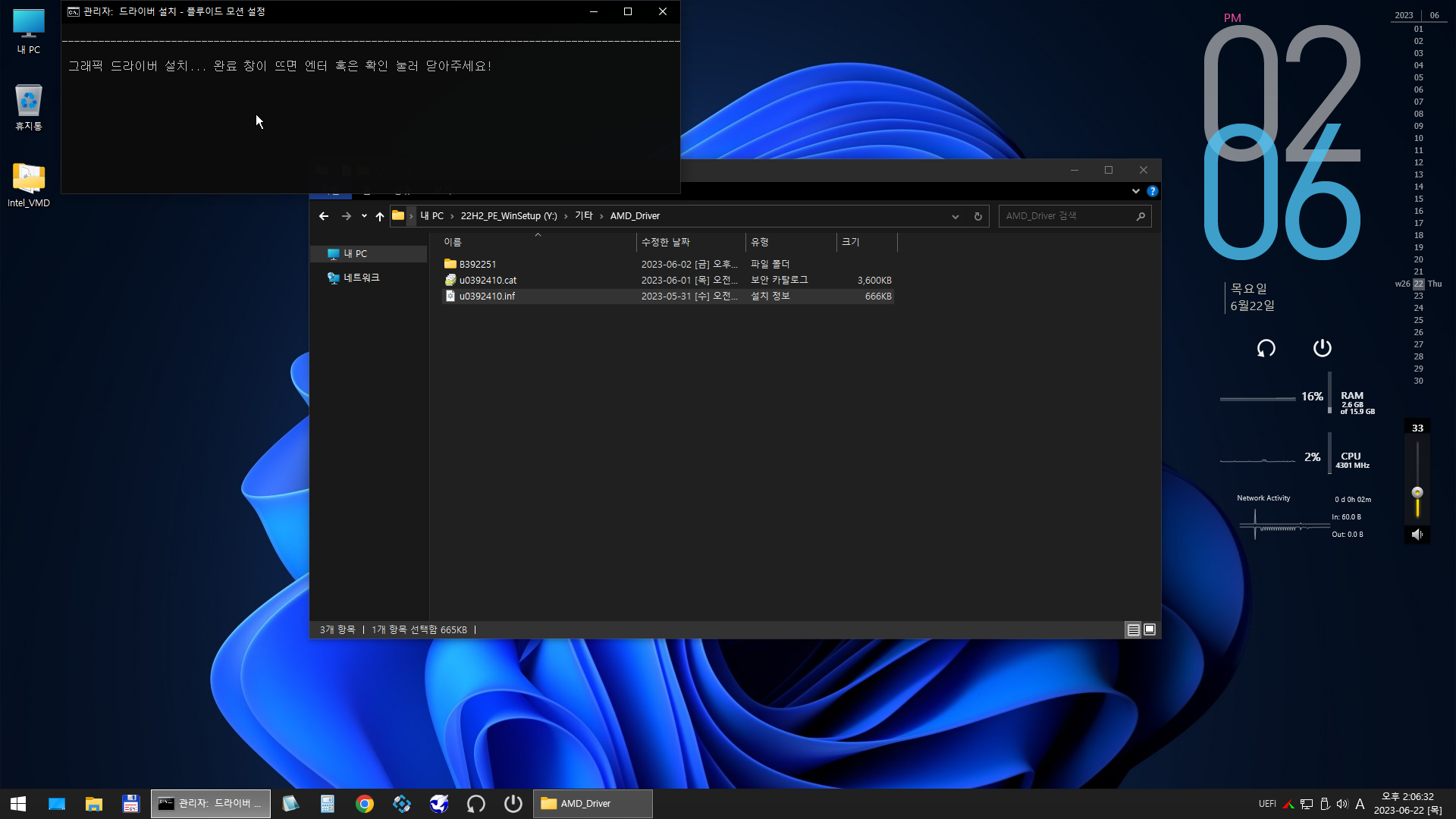Open Explorer help question mark
Viewport: 1456px width, 819px height.
pyautogui.click(x=1153, y=191)
